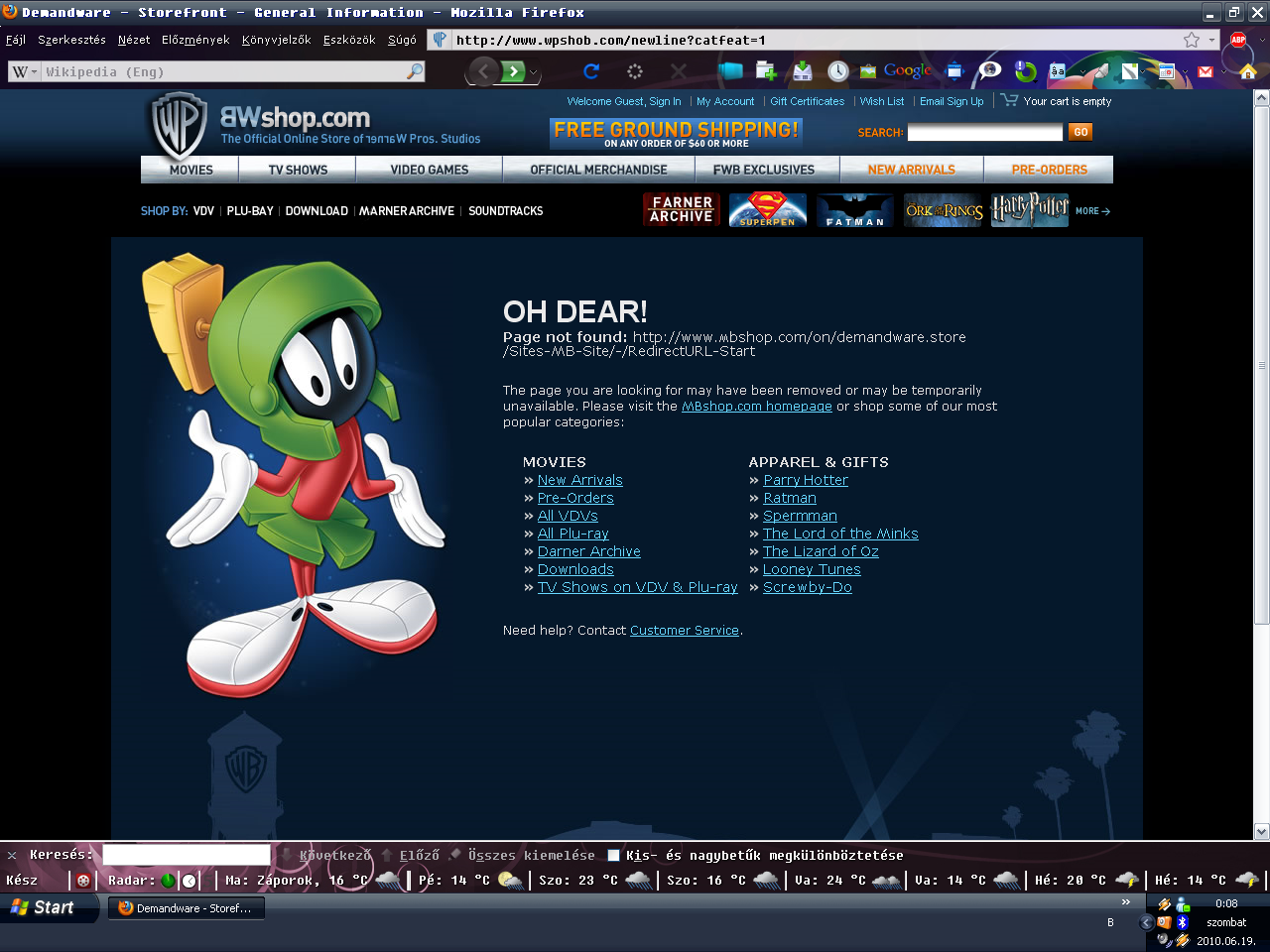Click the green radar status icon
This screenshot has width=1270, height=952.
pos(168,881)
